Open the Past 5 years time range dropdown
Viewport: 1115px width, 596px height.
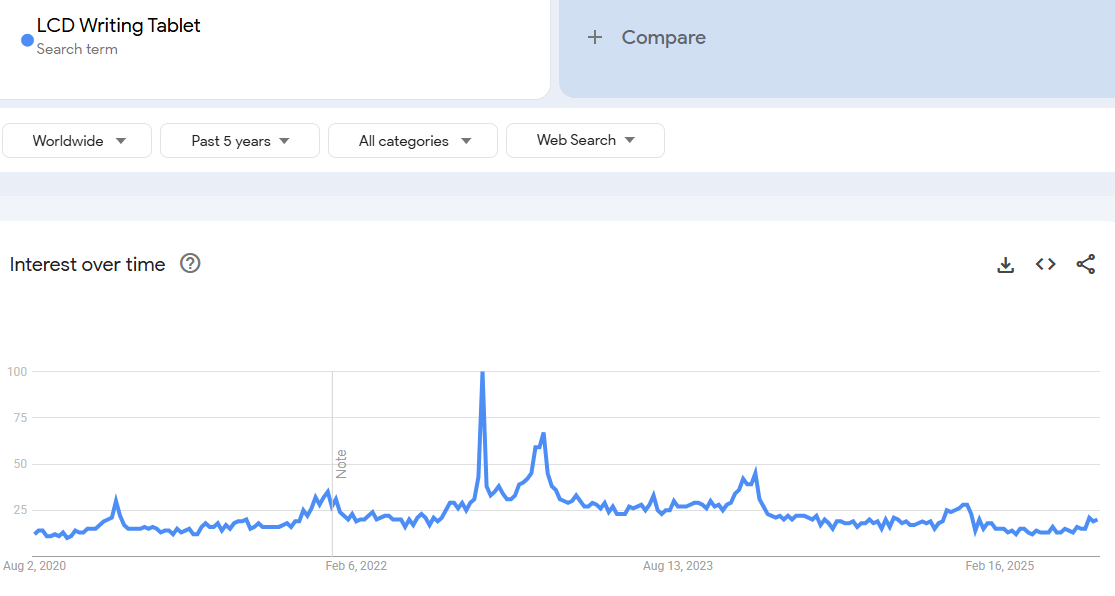240,141
